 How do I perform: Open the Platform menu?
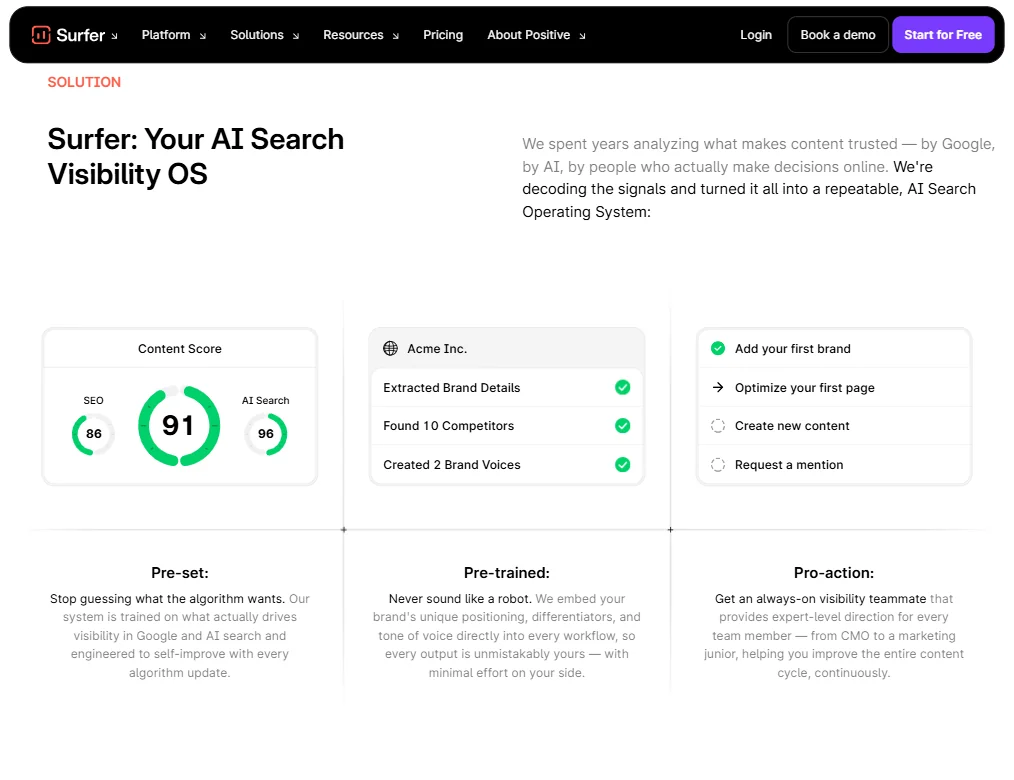[166, 35]
